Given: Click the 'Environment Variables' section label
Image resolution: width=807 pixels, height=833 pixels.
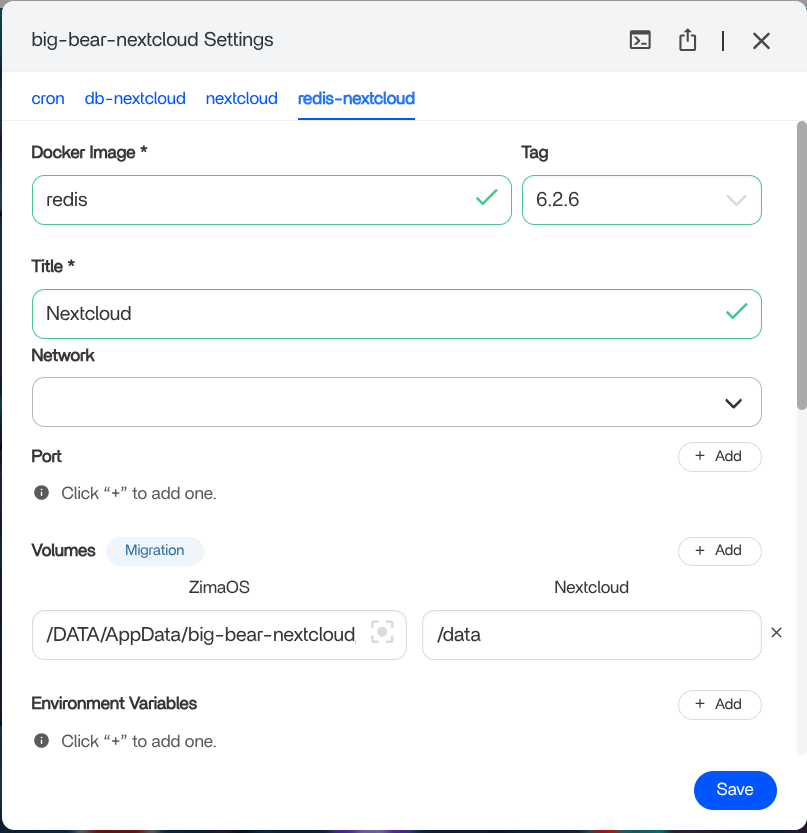Looking at the screenshot, I should pyautogui.click(x=114, y=703).
